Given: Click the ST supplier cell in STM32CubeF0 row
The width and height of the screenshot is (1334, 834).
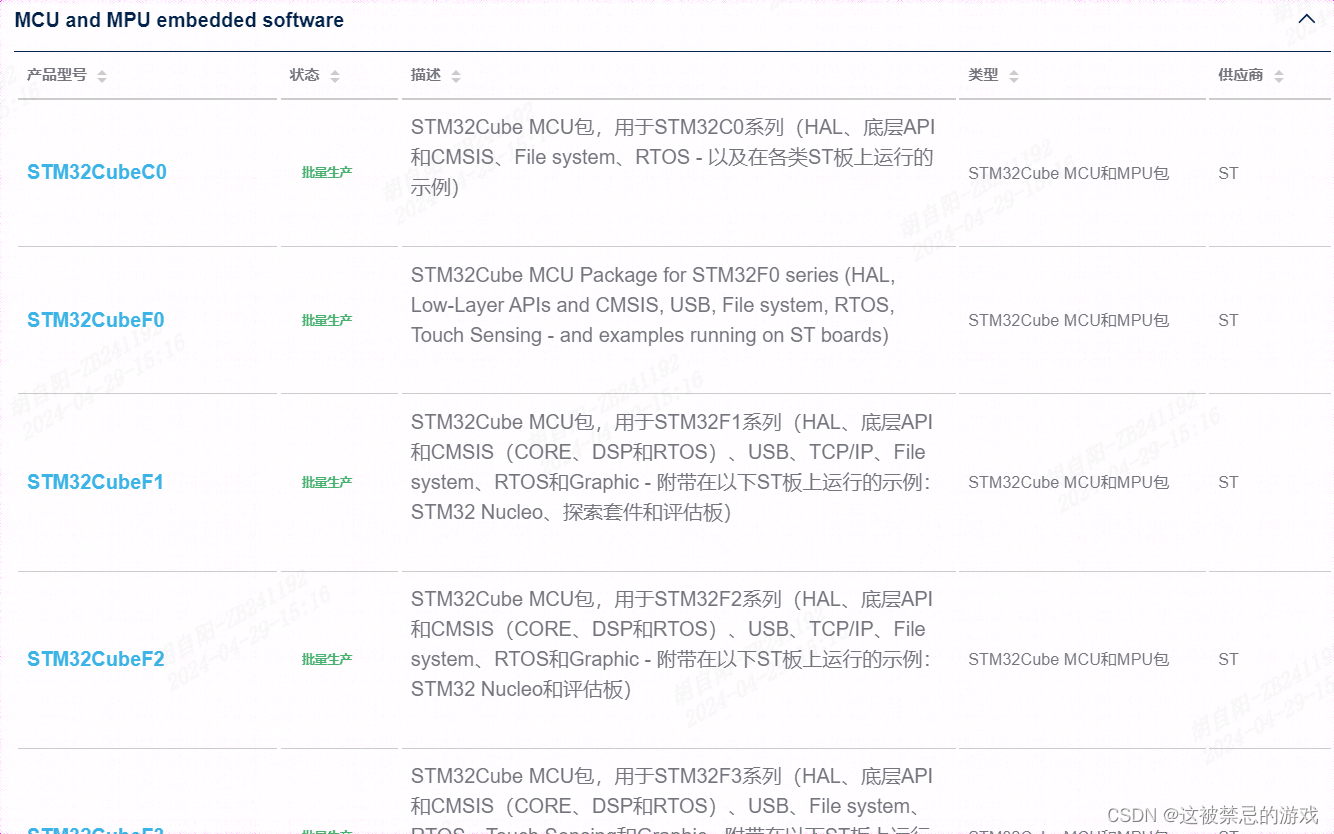Looking at the screenshot, I should pyautogui.click(x=1228, y=320).
